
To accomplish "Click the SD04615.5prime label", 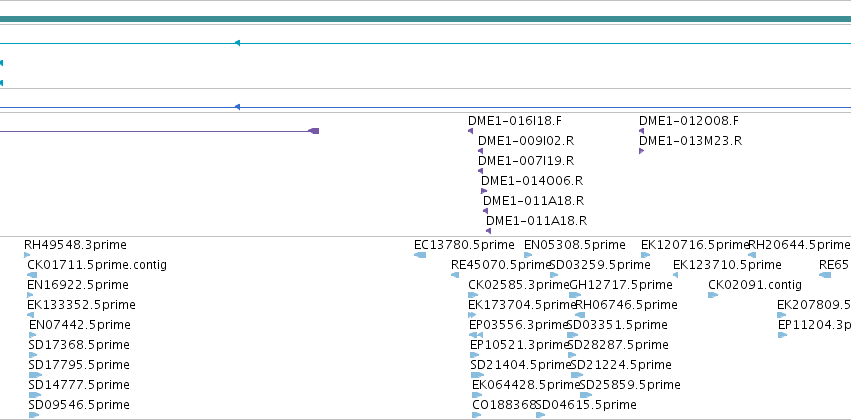I will (x=586, y=405).
